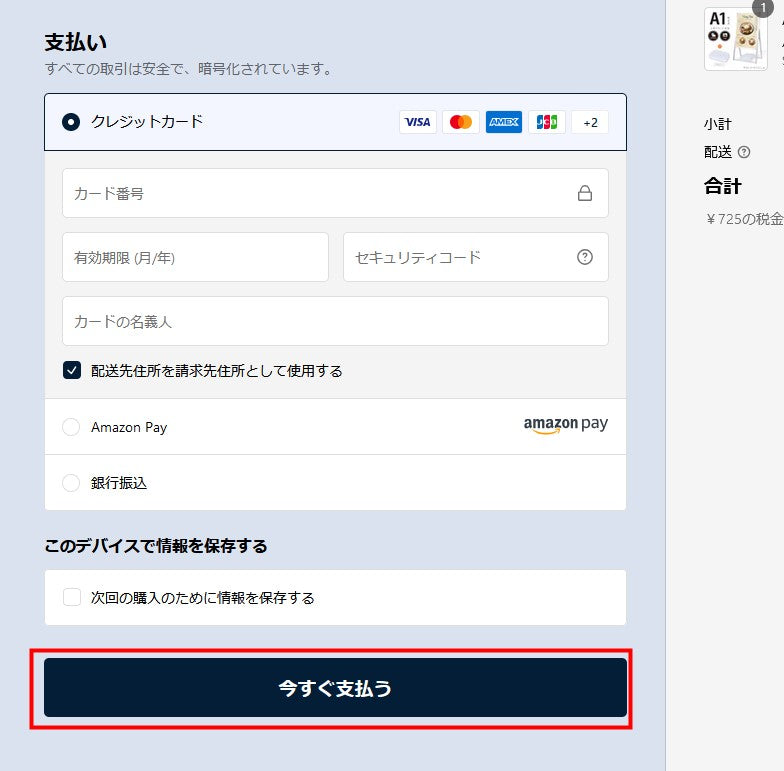This screenshot has height=771, width=784.
Task: Click the カードの名義人 input field
Action: coord(335,322)
